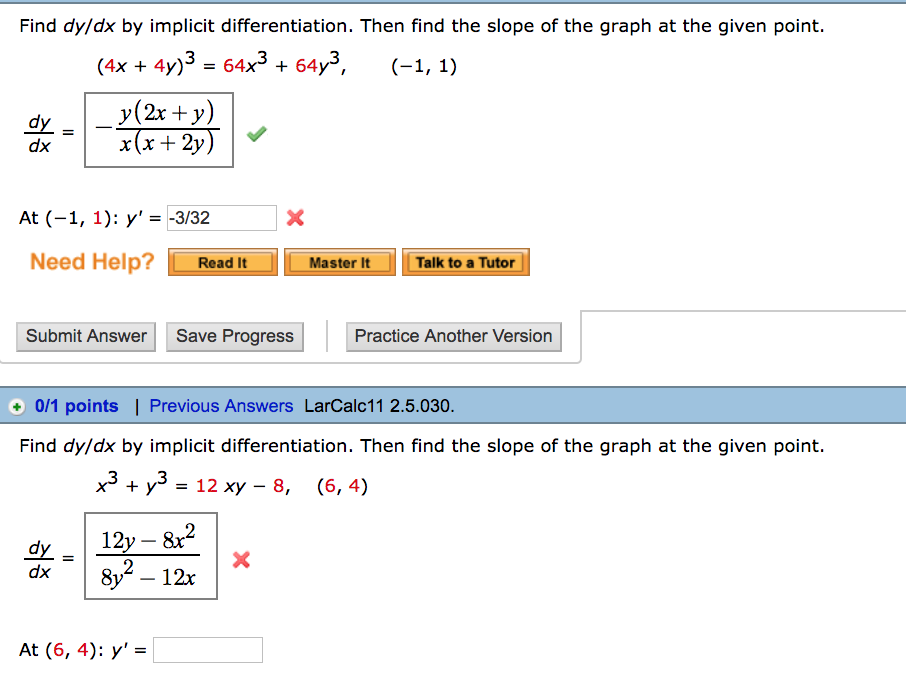
Task: Click Save Progress to store work
Action: (x=234, y=336)
